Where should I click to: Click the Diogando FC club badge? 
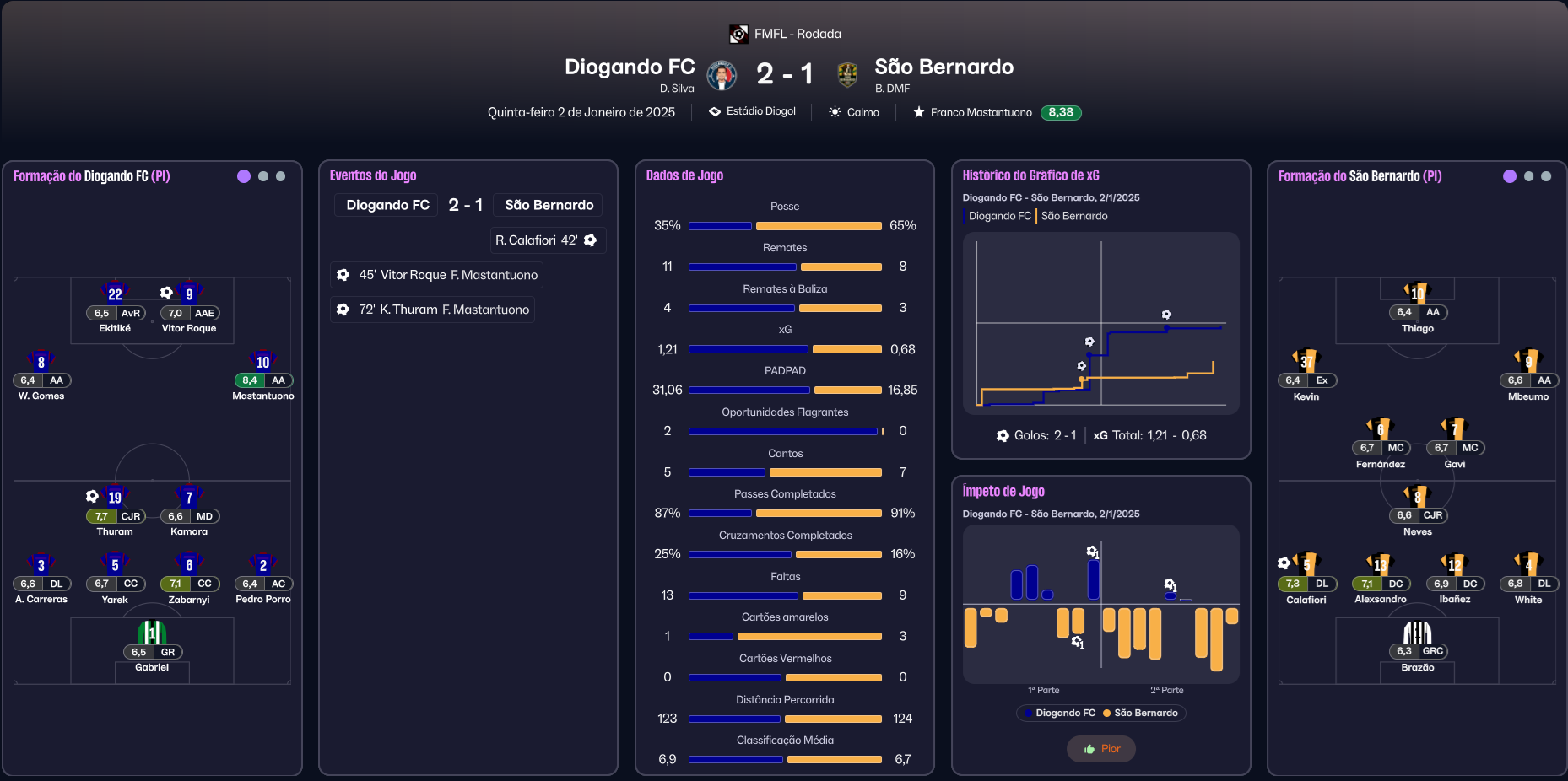click(x=722, y=75)
